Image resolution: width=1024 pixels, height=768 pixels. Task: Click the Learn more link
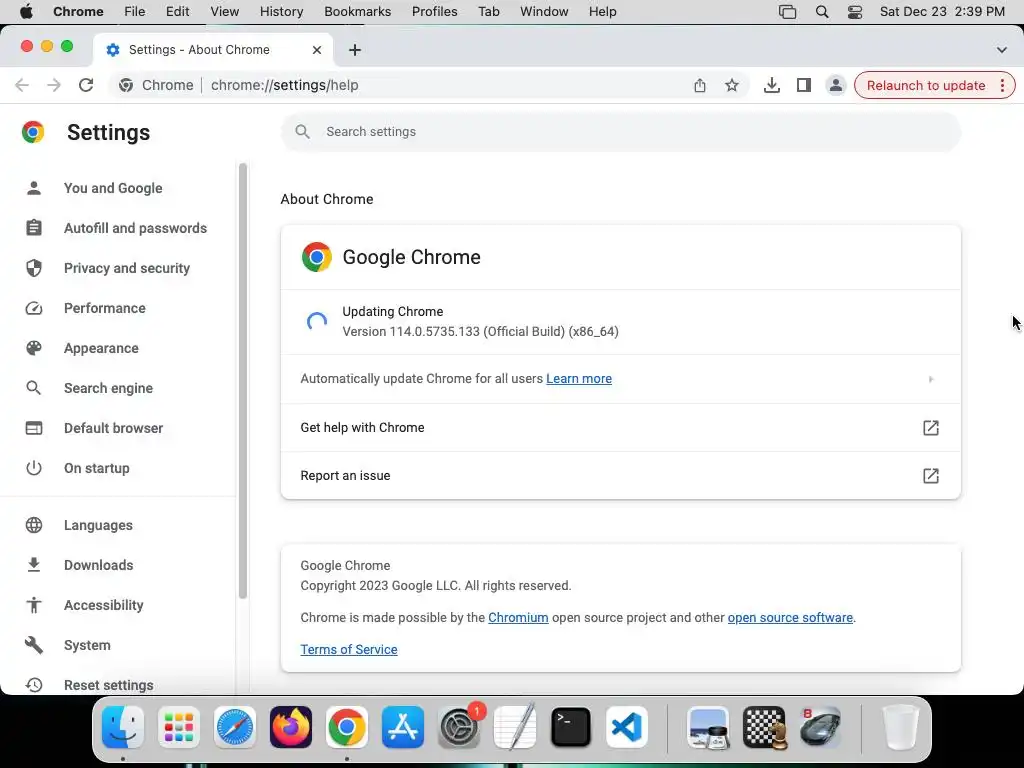(579, 379)
